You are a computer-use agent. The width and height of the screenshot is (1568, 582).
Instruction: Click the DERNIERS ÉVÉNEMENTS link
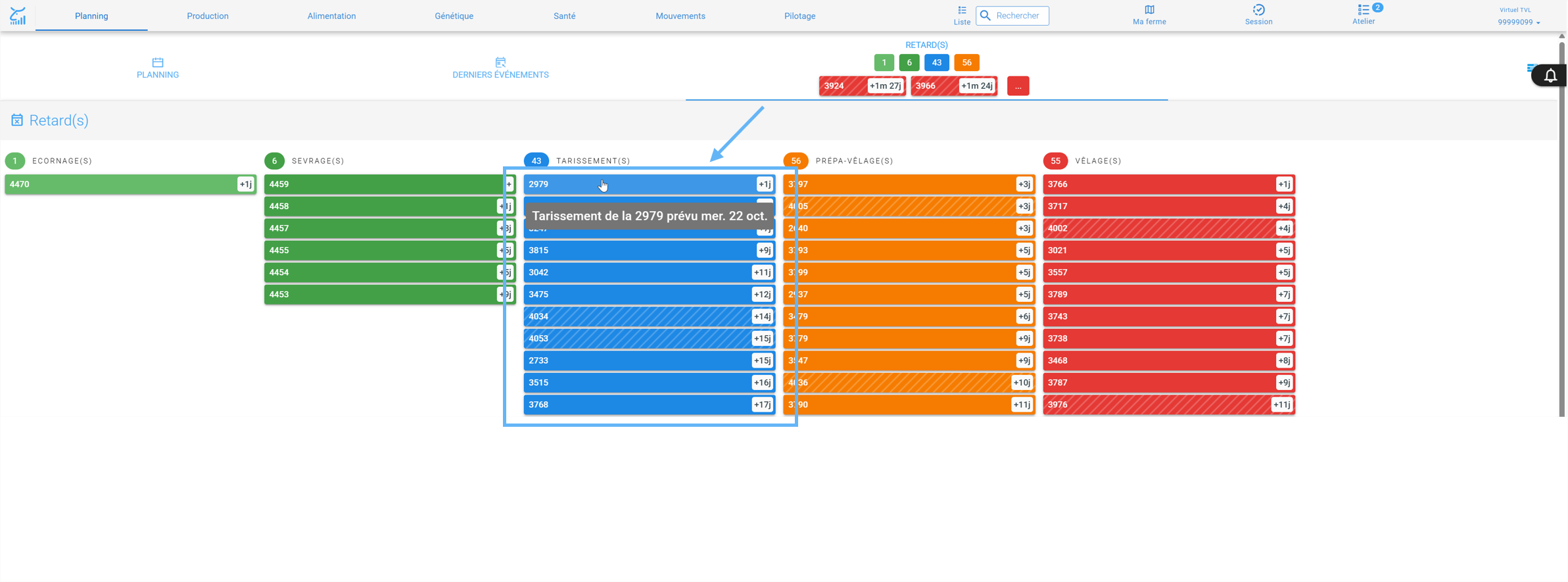[500, 75]
